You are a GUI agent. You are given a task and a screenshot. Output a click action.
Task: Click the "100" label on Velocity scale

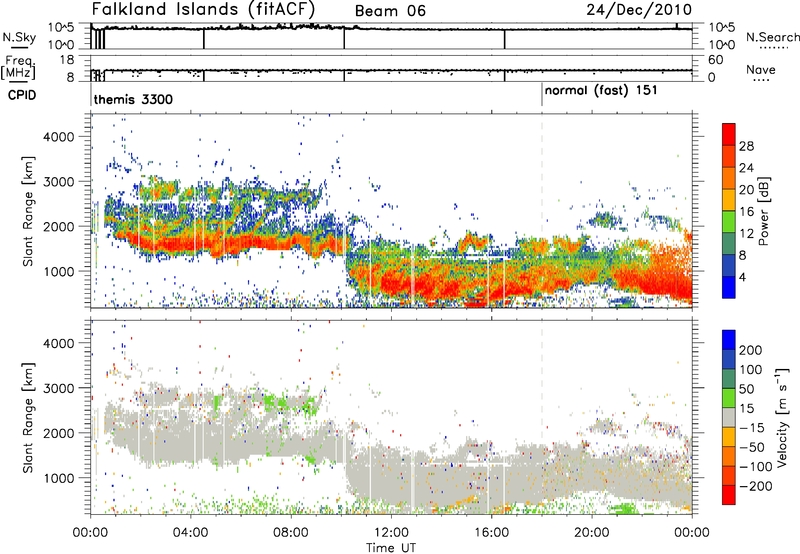[x=751, y=370]
